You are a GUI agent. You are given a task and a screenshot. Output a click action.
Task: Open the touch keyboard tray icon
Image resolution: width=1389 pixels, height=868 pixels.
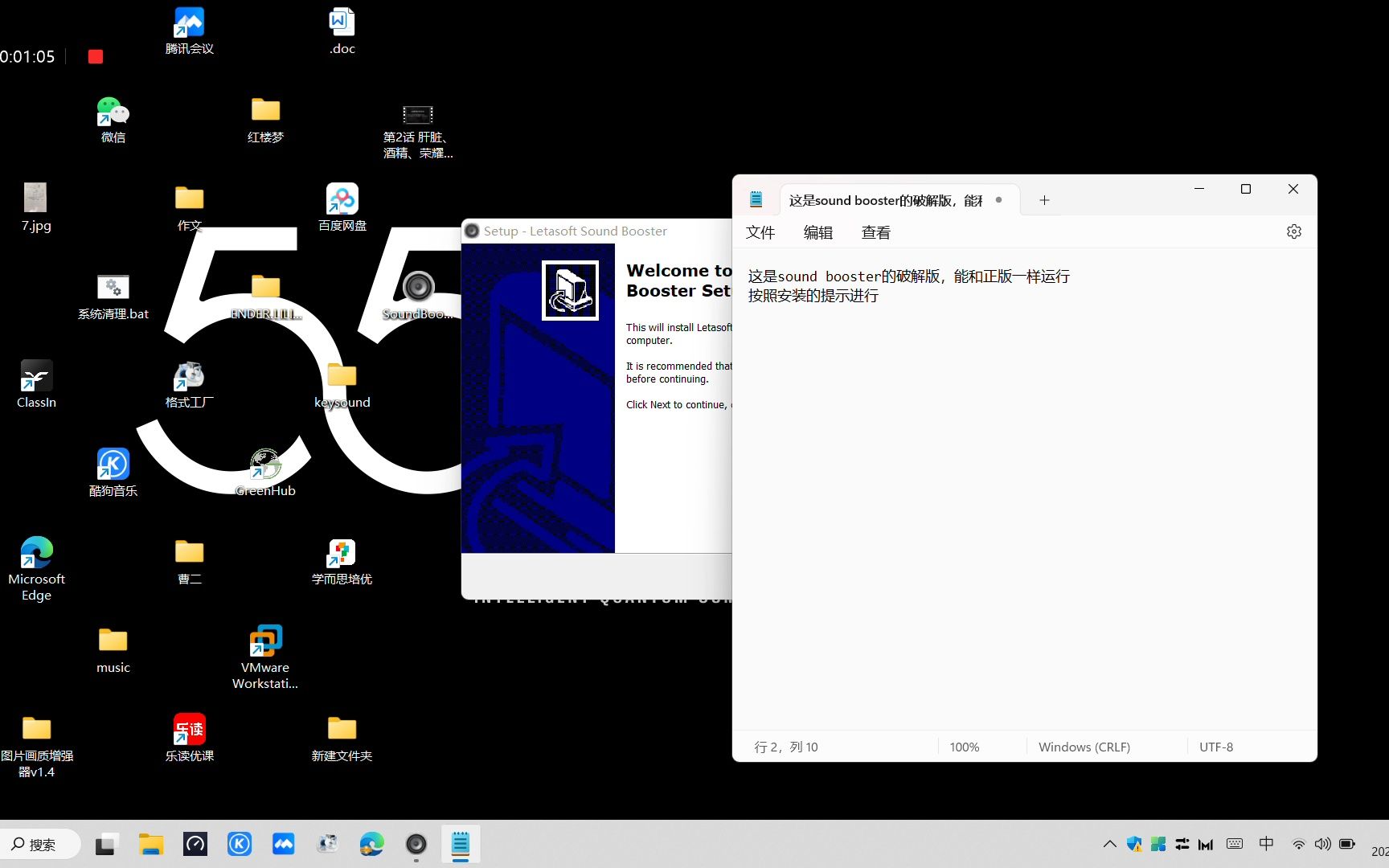1235,844
